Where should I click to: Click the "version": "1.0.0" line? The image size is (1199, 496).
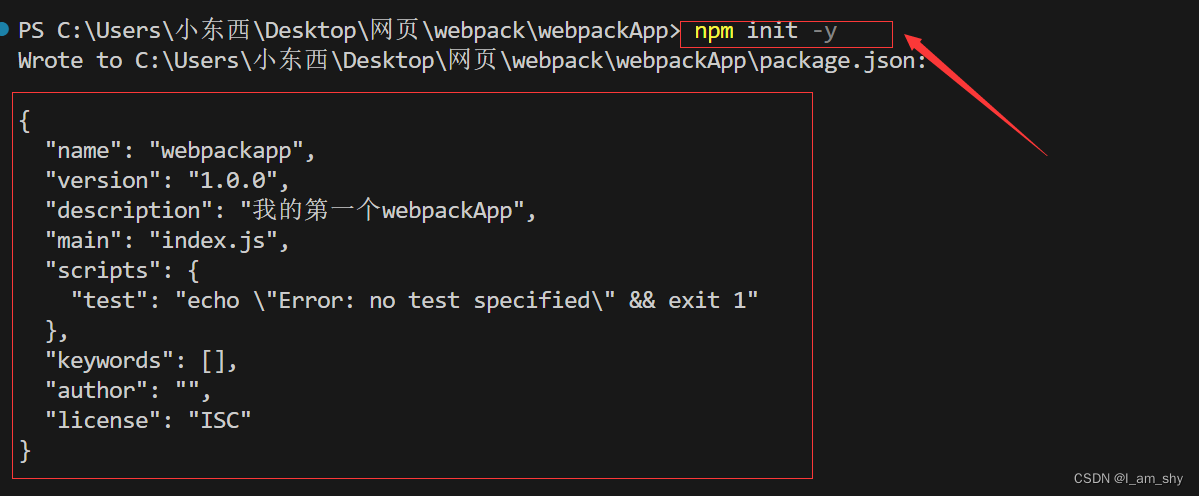pyautogui.click(x=167, y=180)
